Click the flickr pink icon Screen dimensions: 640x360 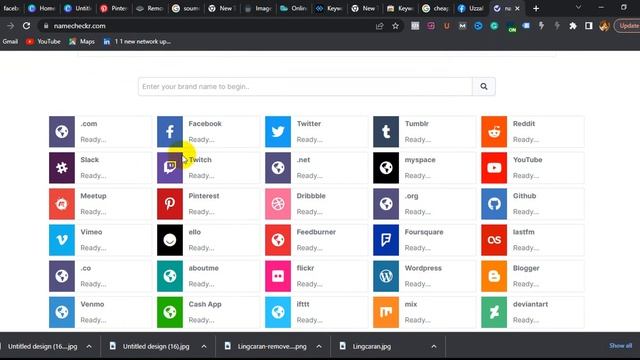278,276
